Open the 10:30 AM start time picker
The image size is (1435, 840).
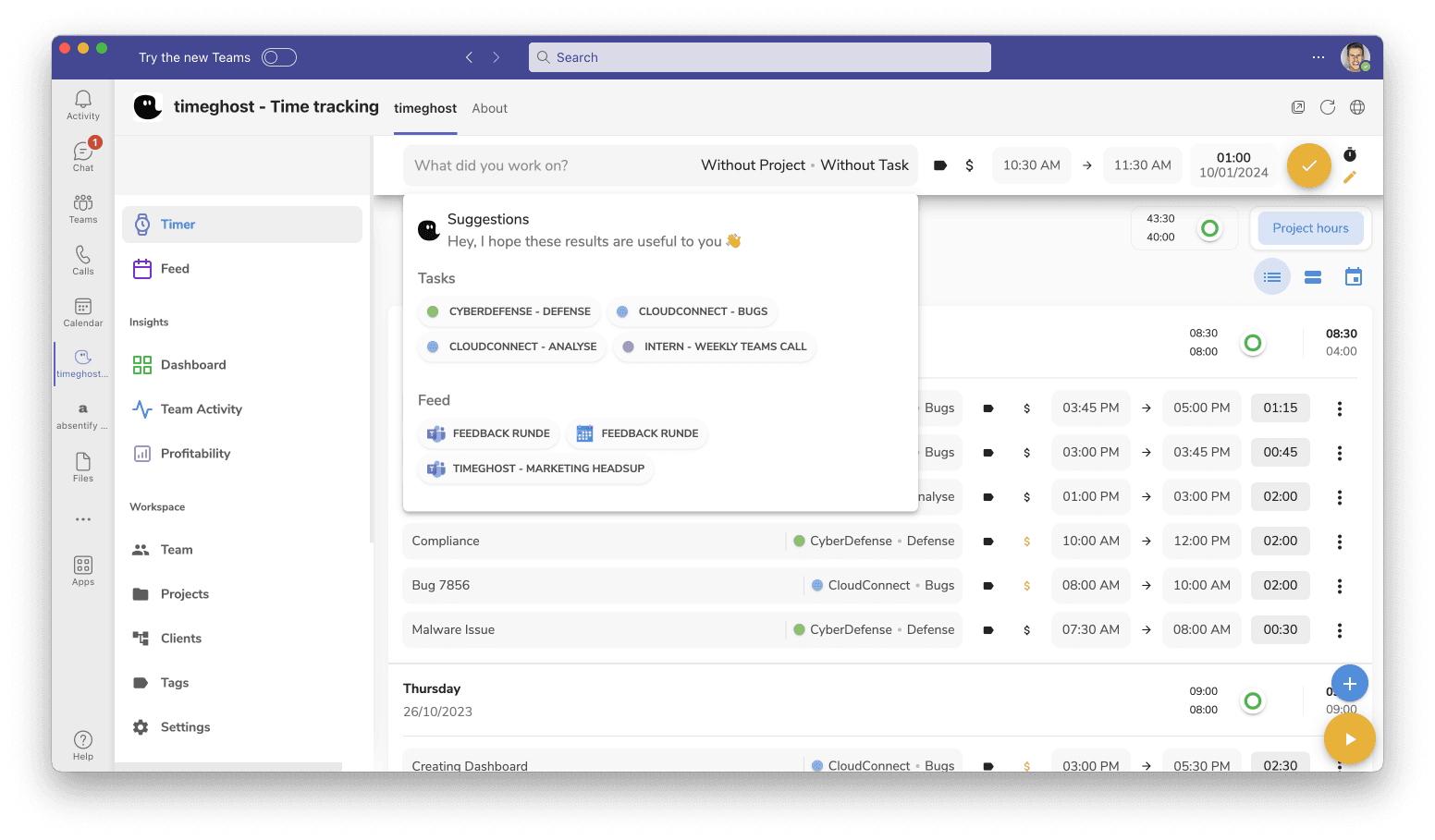coord(1031,165)
